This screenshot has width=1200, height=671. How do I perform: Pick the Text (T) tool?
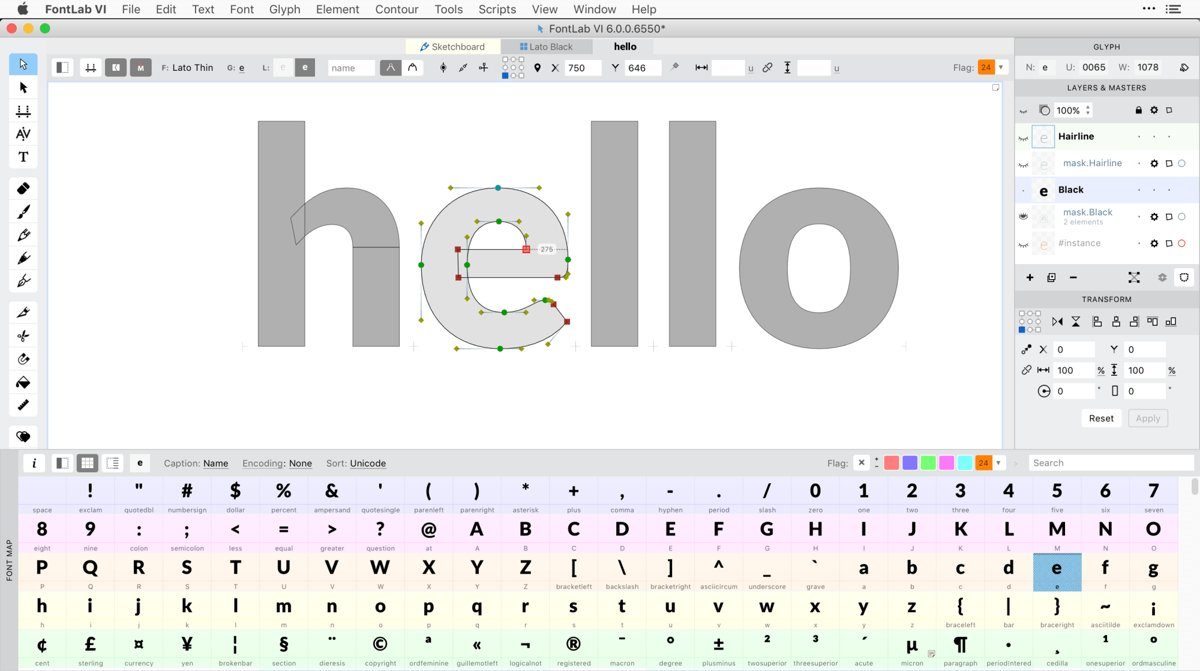23,157
